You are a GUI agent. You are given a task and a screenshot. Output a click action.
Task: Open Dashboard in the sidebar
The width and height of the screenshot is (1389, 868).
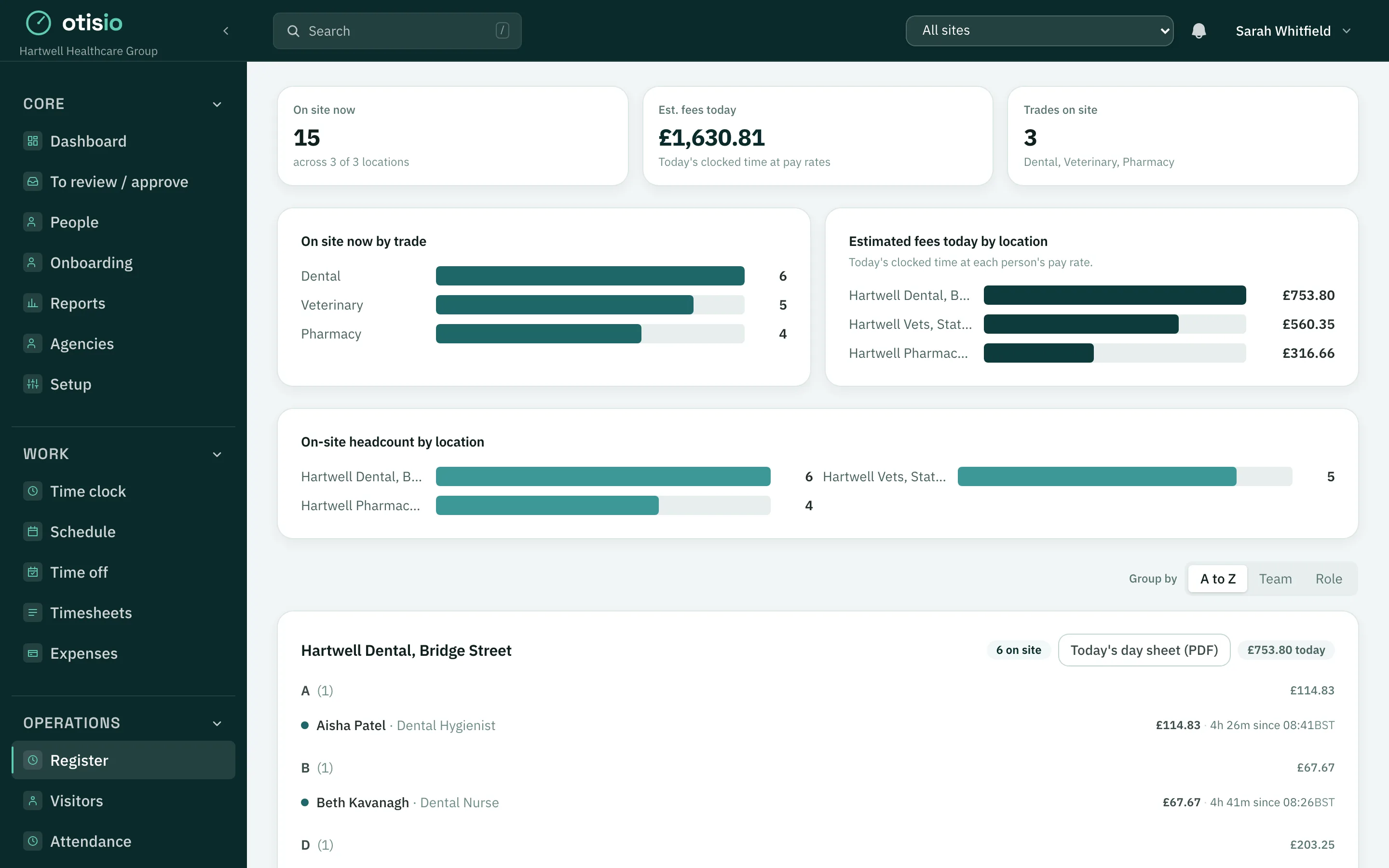(123, 141)
